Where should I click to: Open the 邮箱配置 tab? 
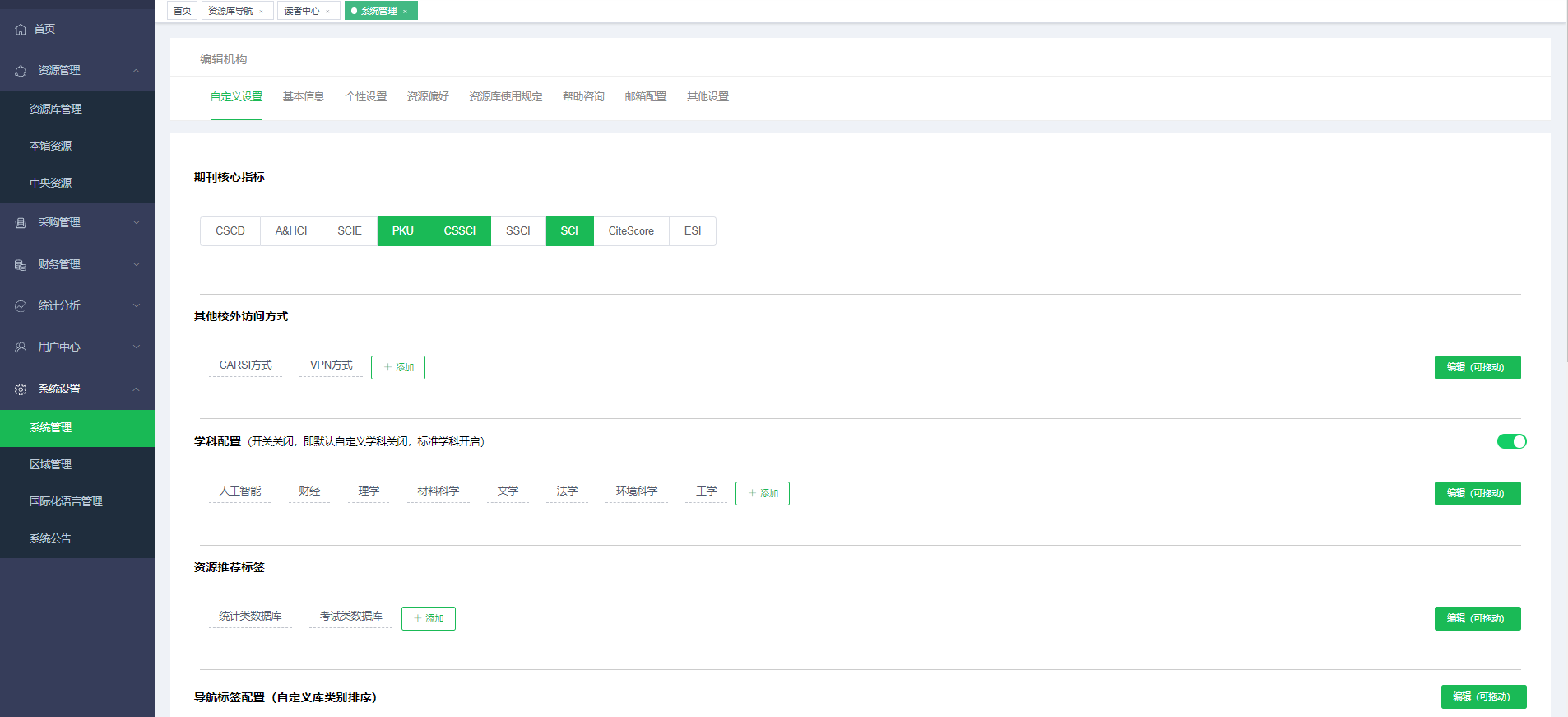(x=645, y=96)
